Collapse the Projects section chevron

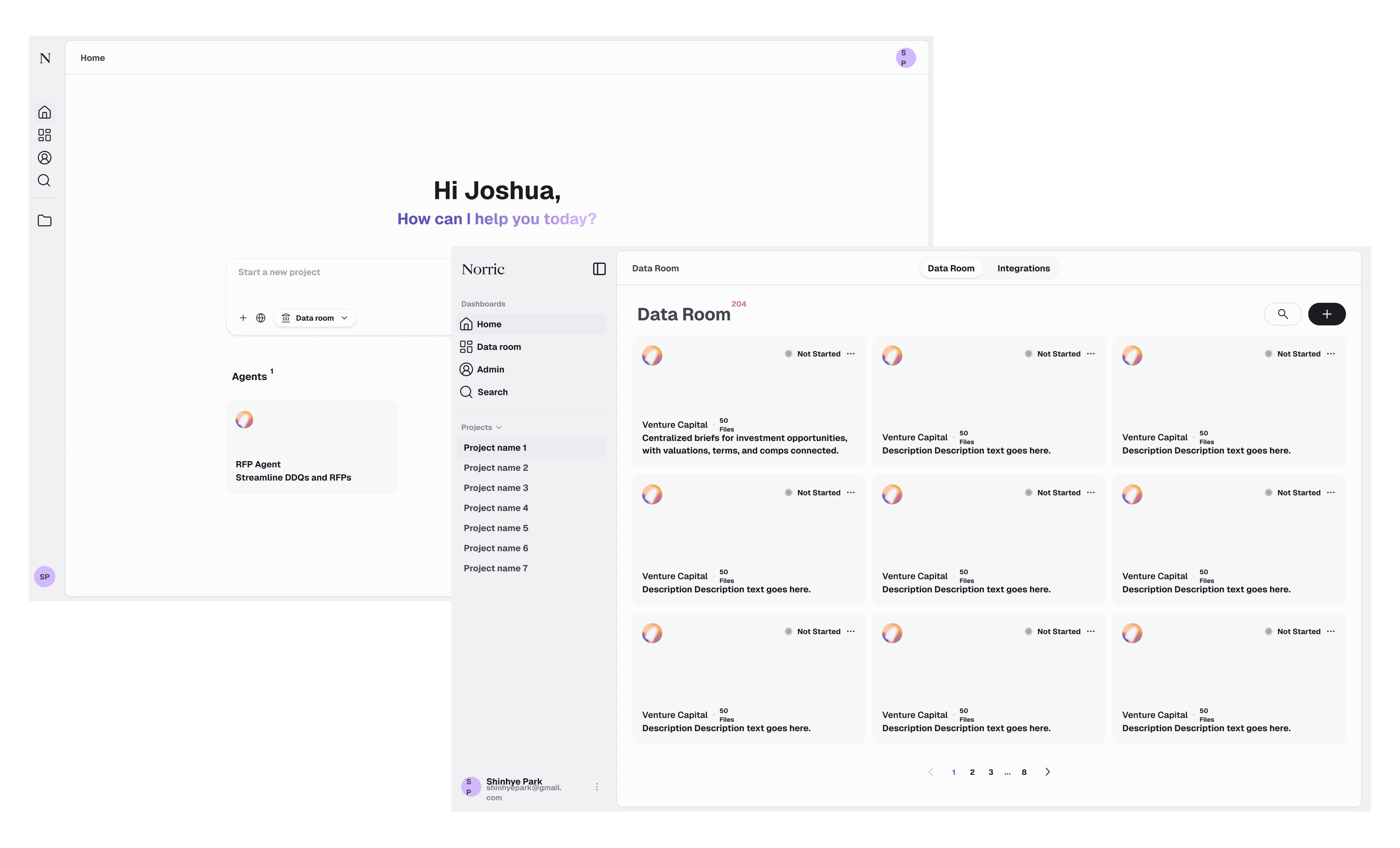pos(499,428)
